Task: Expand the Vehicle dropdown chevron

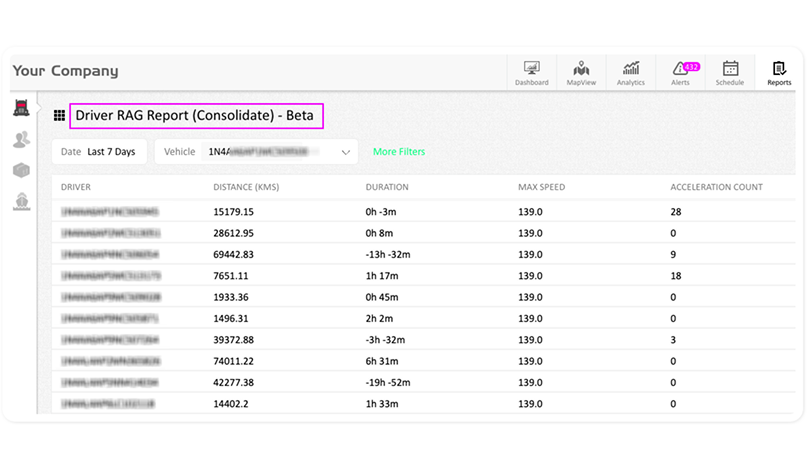Action: click(x=346, y=152)
